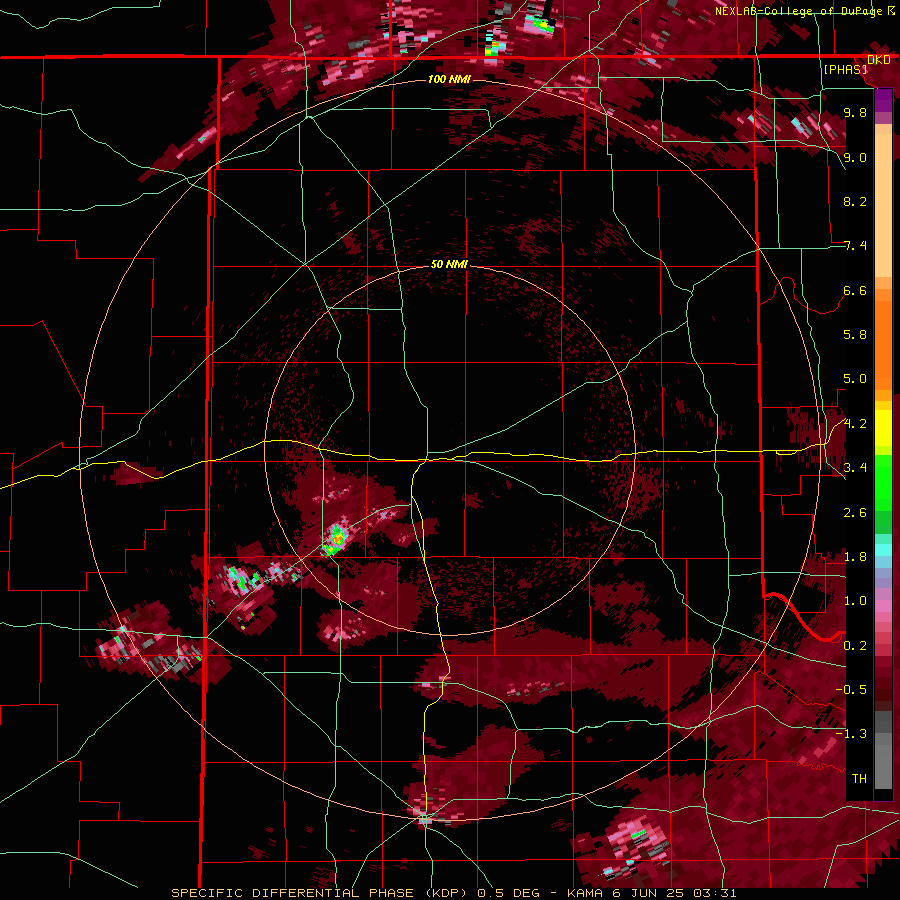Viewport: 900px width, 900px height.
Task: Click the DKD label above the legend
Action: [878, 60]
